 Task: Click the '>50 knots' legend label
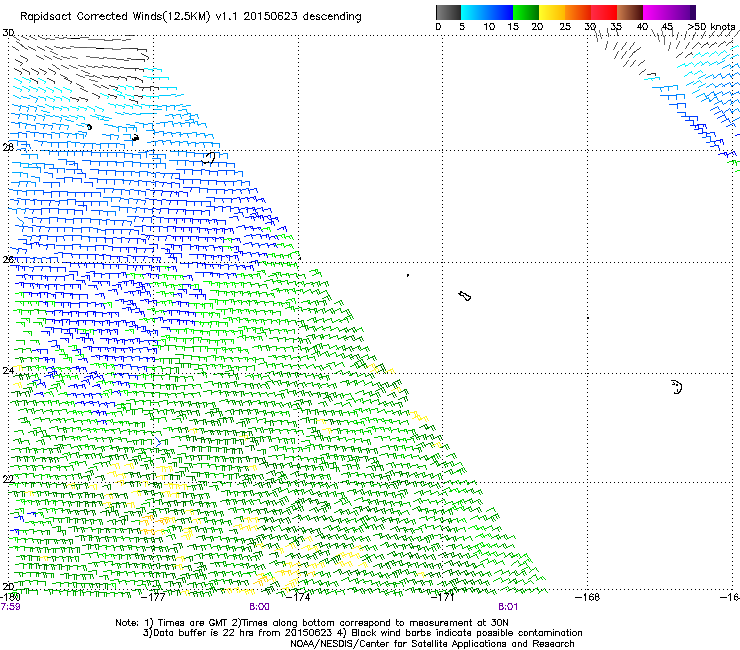pos(712,26)
